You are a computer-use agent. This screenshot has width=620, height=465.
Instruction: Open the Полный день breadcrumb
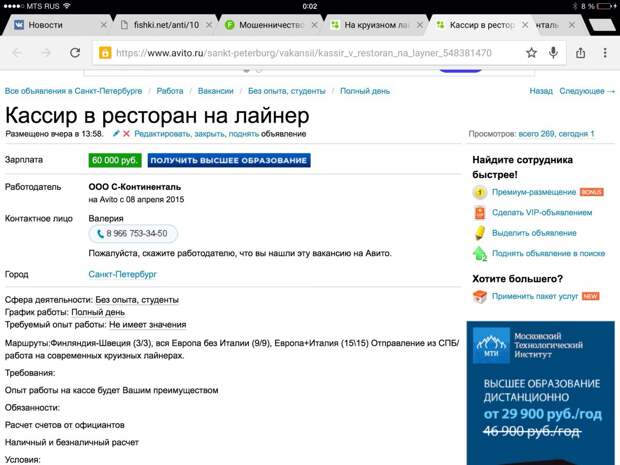[x=365, y=91]
